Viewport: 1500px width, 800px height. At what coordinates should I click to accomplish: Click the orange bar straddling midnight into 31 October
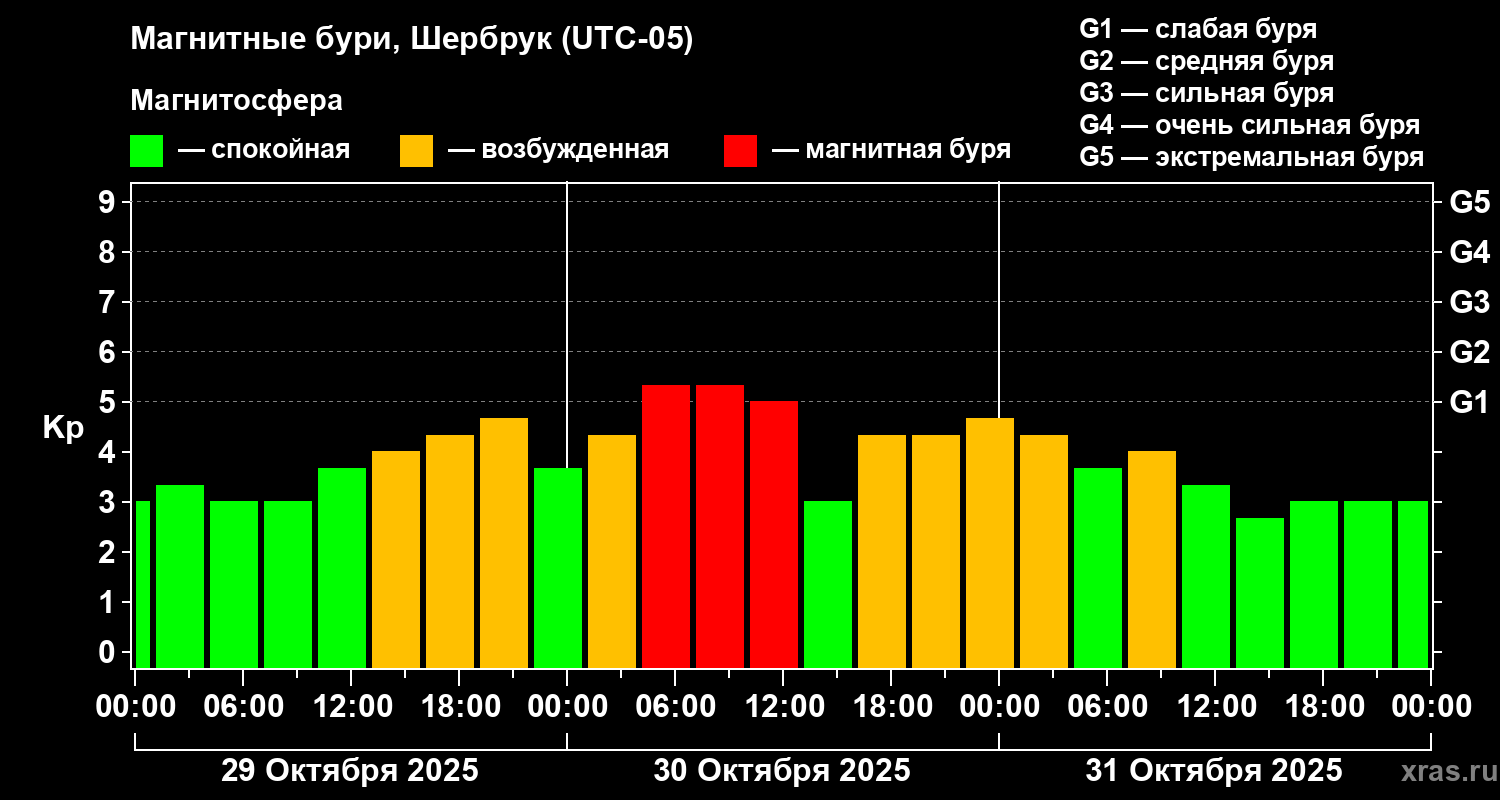click(990, 543)
